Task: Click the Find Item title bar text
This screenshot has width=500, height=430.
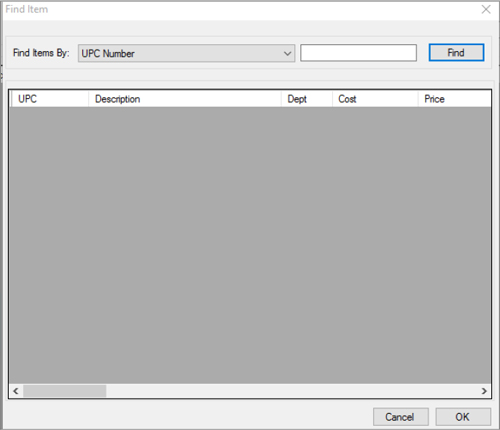Action: (27, 9)
